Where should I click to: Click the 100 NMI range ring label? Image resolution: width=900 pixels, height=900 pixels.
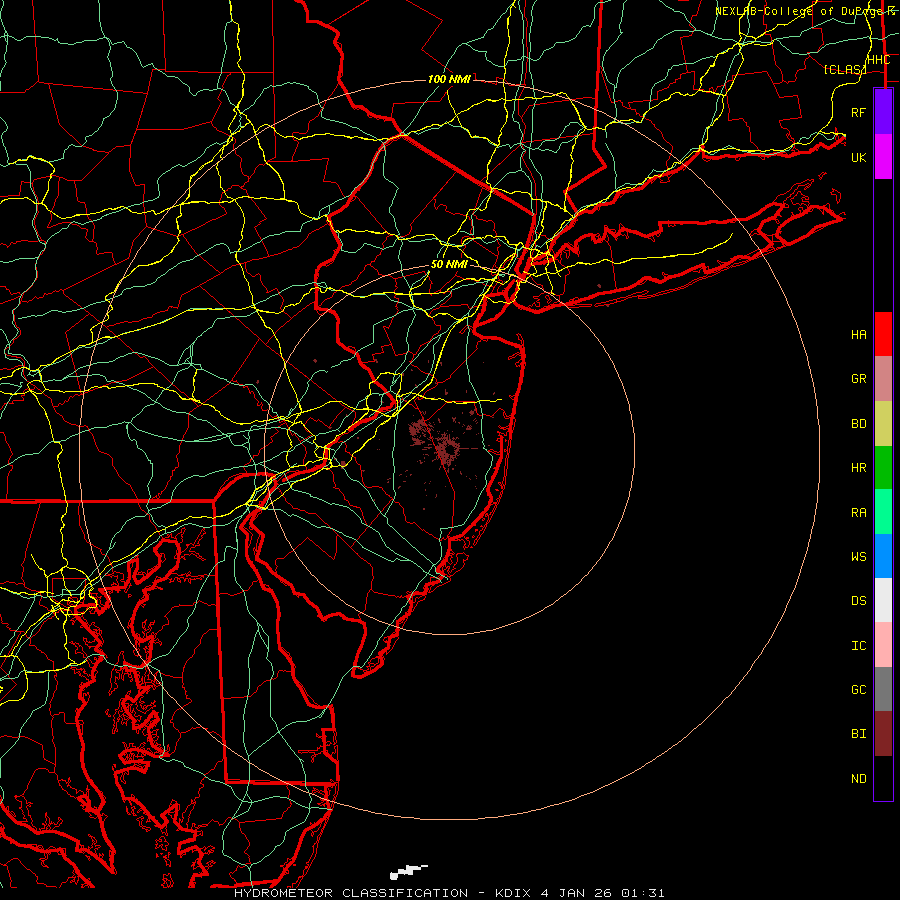click(x=449, y=79)
